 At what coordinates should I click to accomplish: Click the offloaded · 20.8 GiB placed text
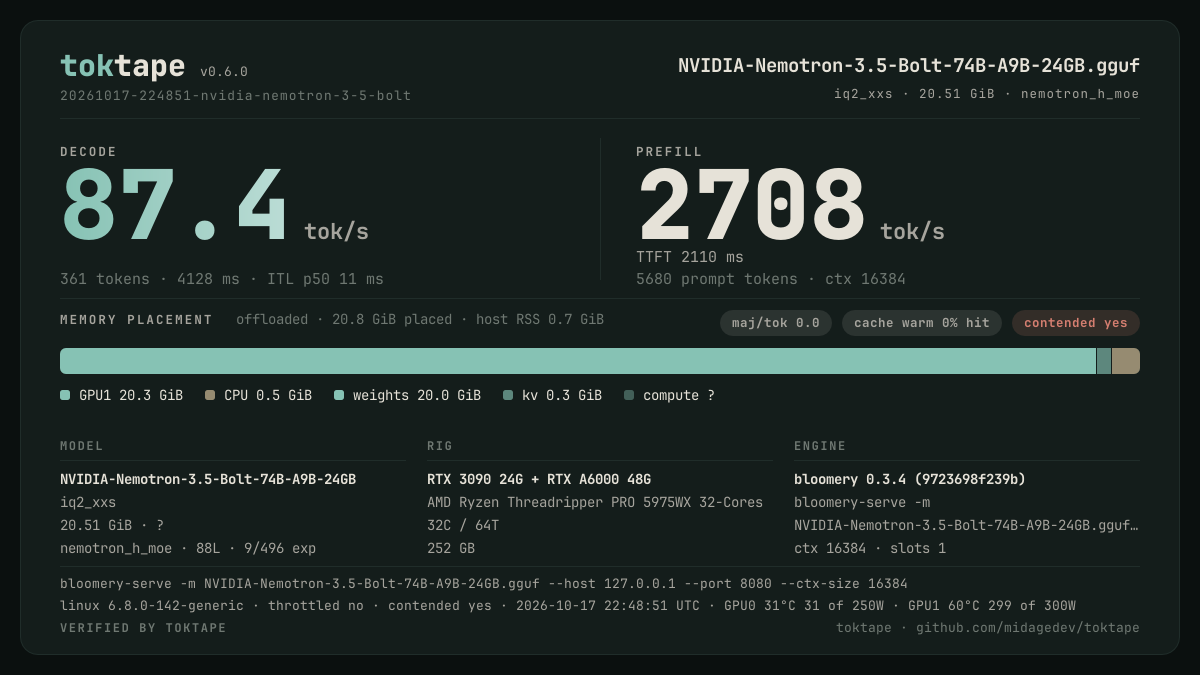pyautogui.click(x=420, y=320)
